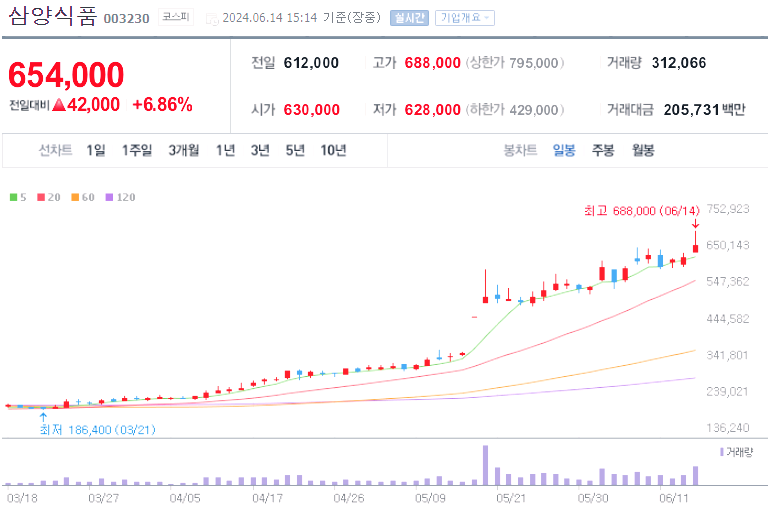Click the 고가 688,000 value
This screenshot has height=506, width=768.
(432, 63)
